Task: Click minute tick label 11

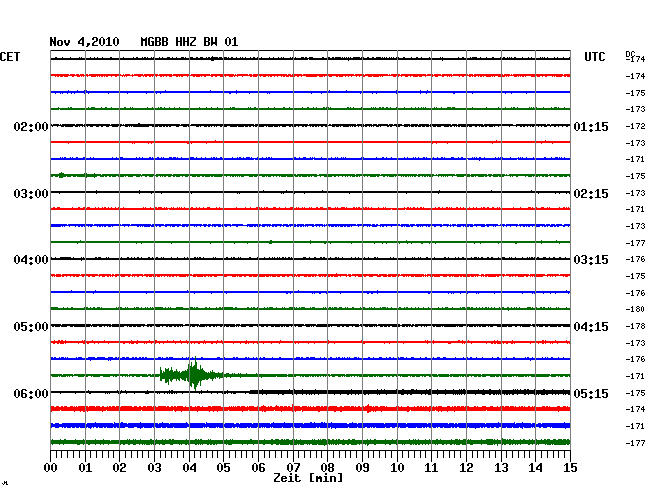Action: 431,467
